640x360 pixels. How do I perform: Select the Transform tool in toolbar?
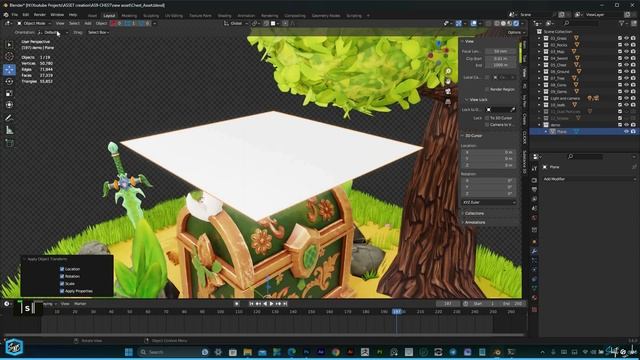9,105
